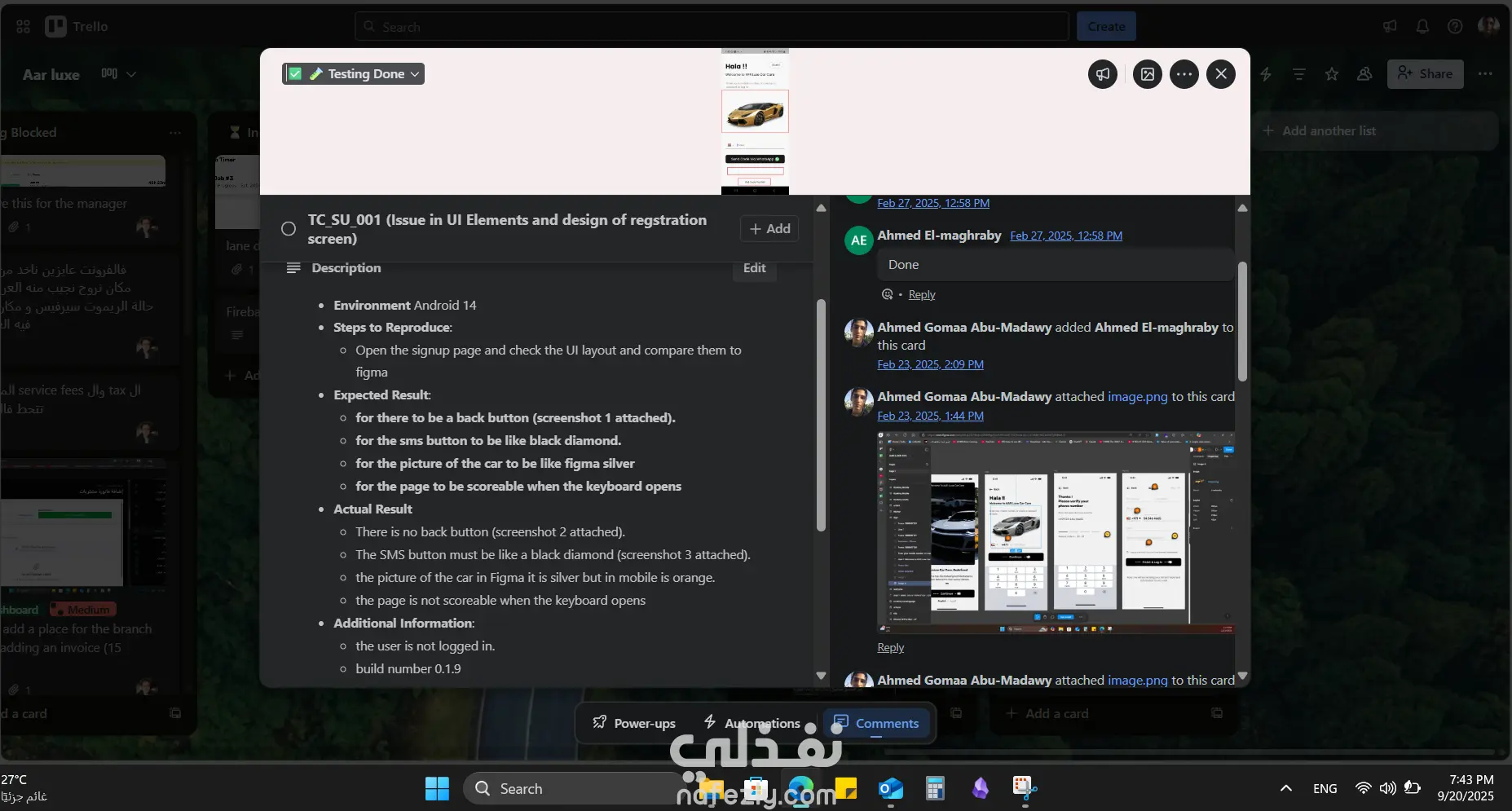Image resolution: width=1512 pixels, height=811 pixels.
Task: Open the Windows Start menu
Action: pos(437,789)
